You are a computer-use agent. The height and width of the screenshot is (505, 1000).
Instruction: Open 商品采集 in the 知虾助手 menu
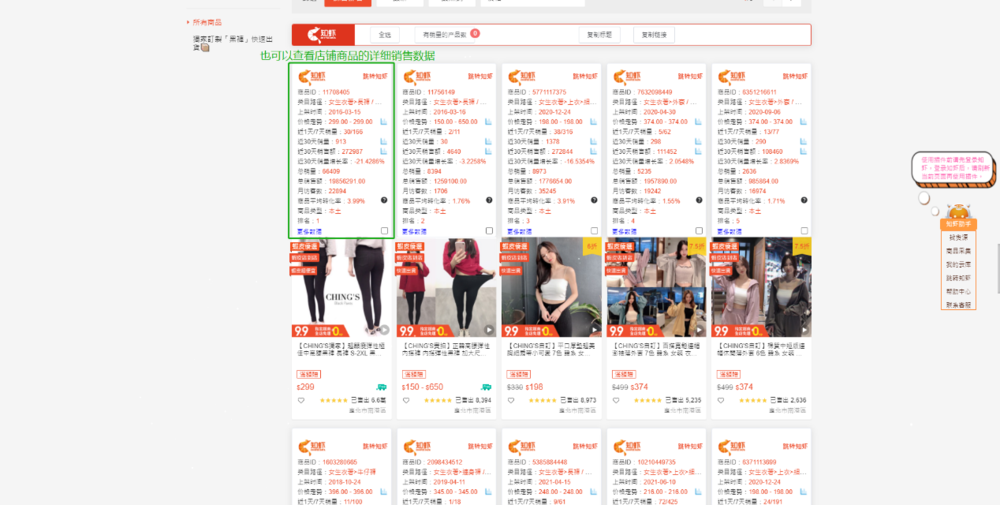pos(959,251)
